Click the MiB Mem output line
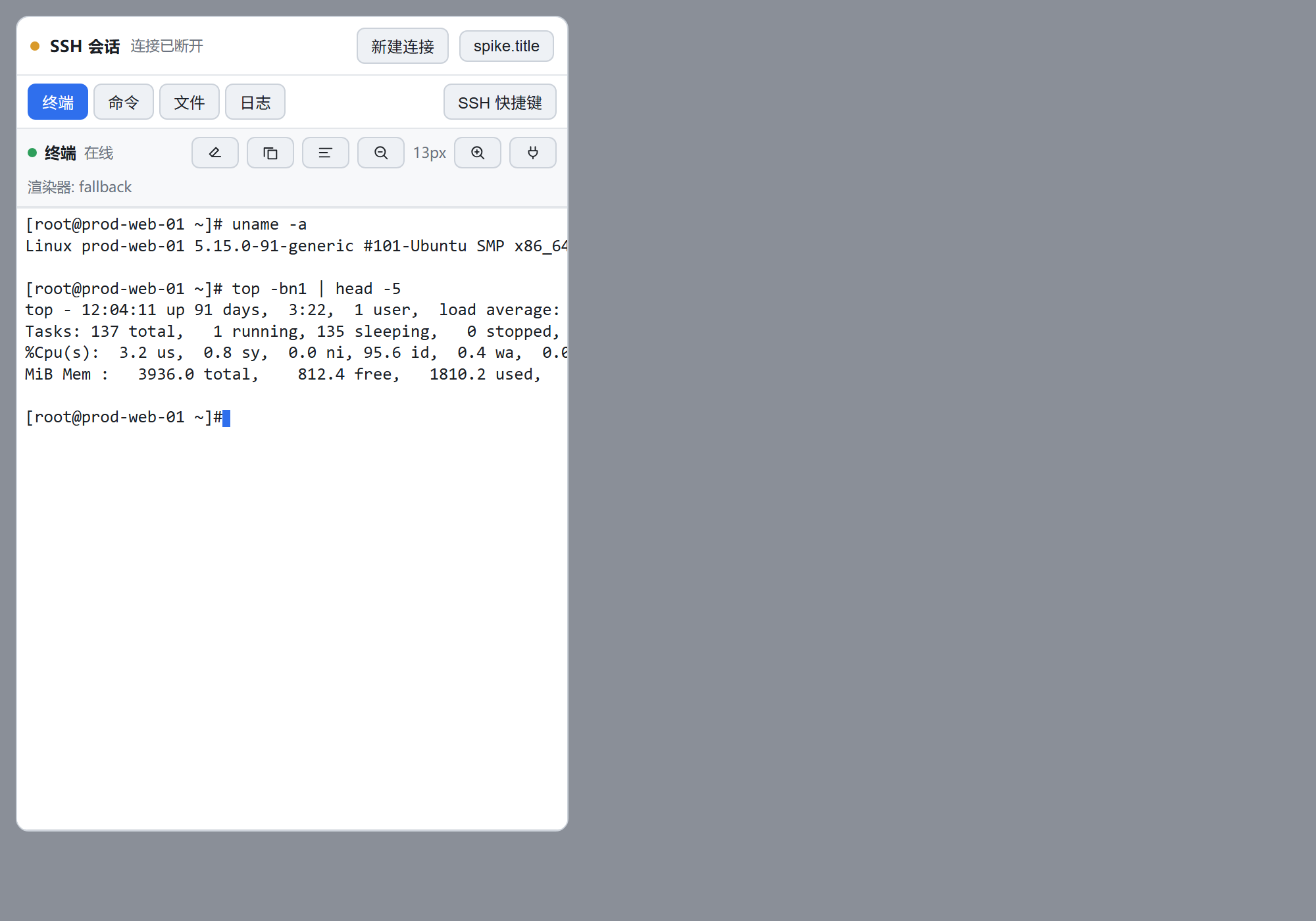Screen dimensions: 1316x921 tap(284, 374)
